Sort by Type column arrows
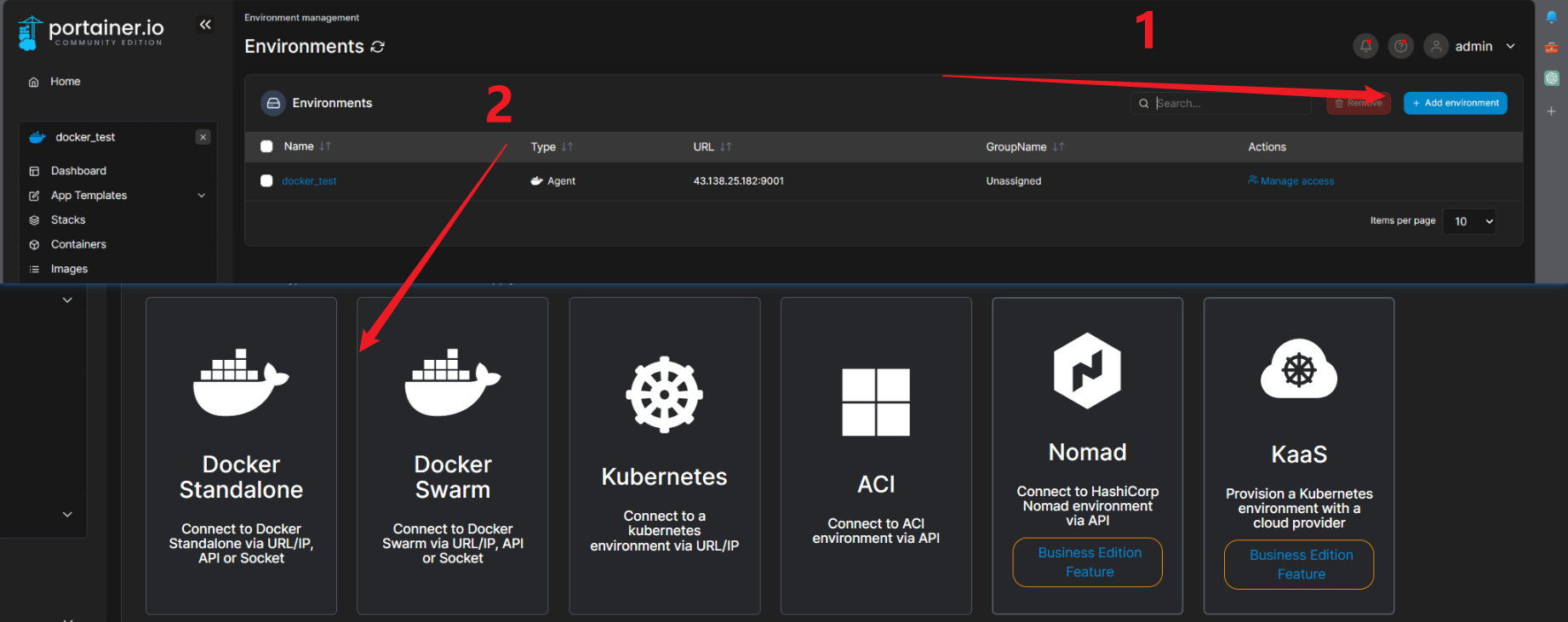 567,146
